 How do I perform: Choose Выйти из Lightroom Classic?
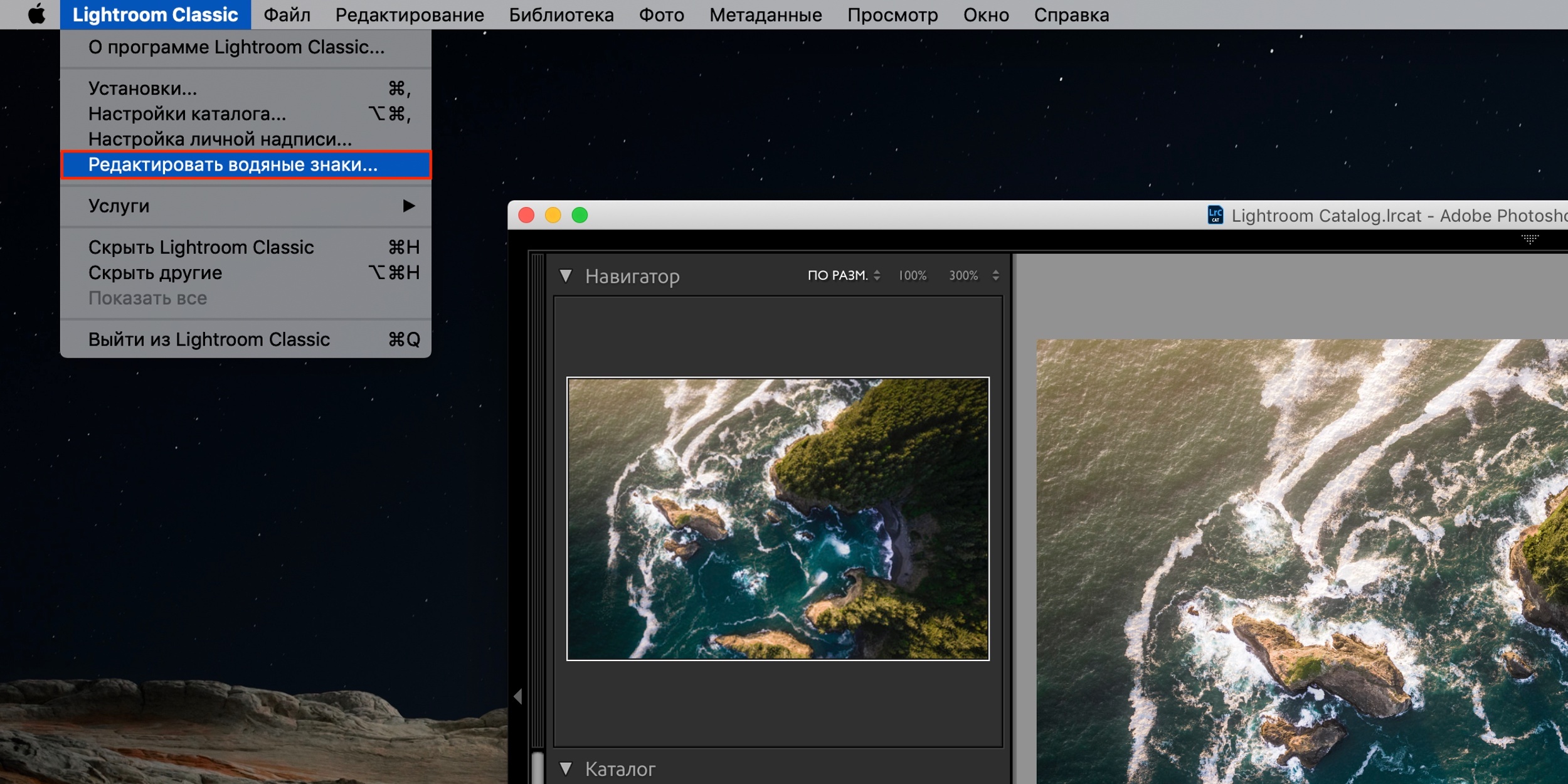coord(246,339)
